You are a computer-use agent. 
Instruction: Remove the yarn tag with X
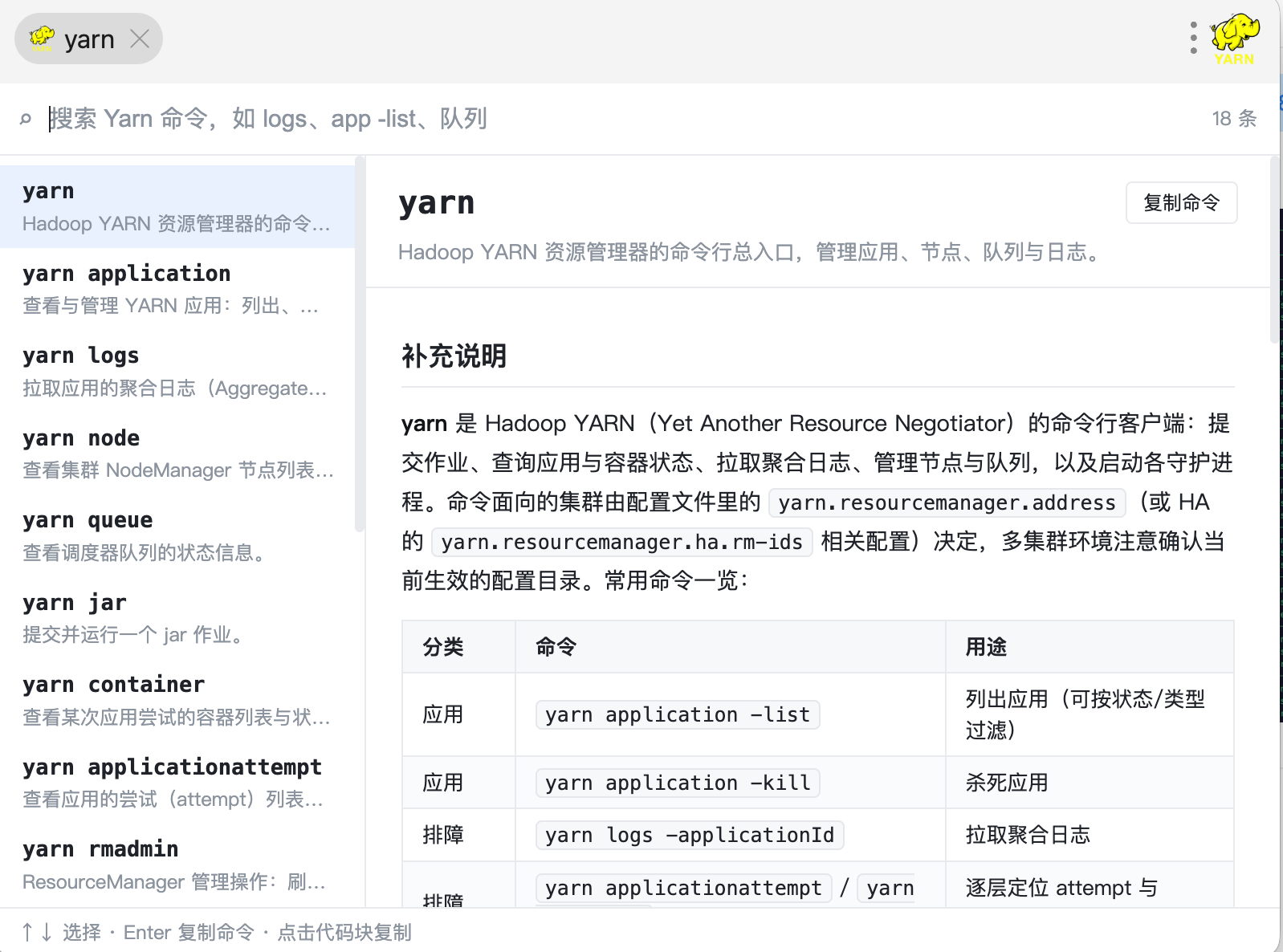[140, 39]
